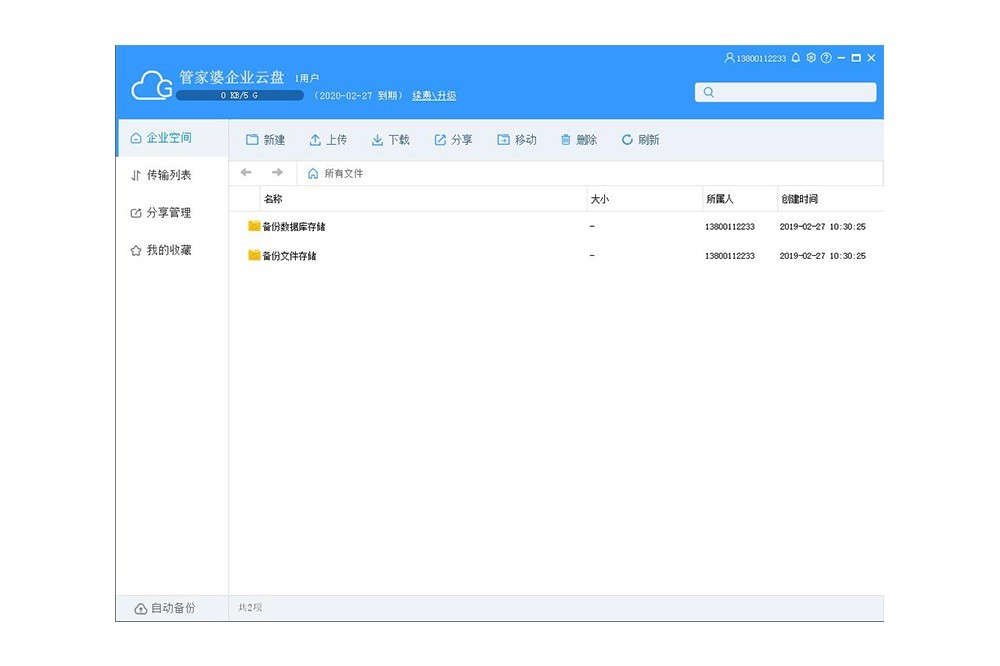Go forward using the right arrow
Screen dimensions: 1000x666
click(x=277, y=173)
